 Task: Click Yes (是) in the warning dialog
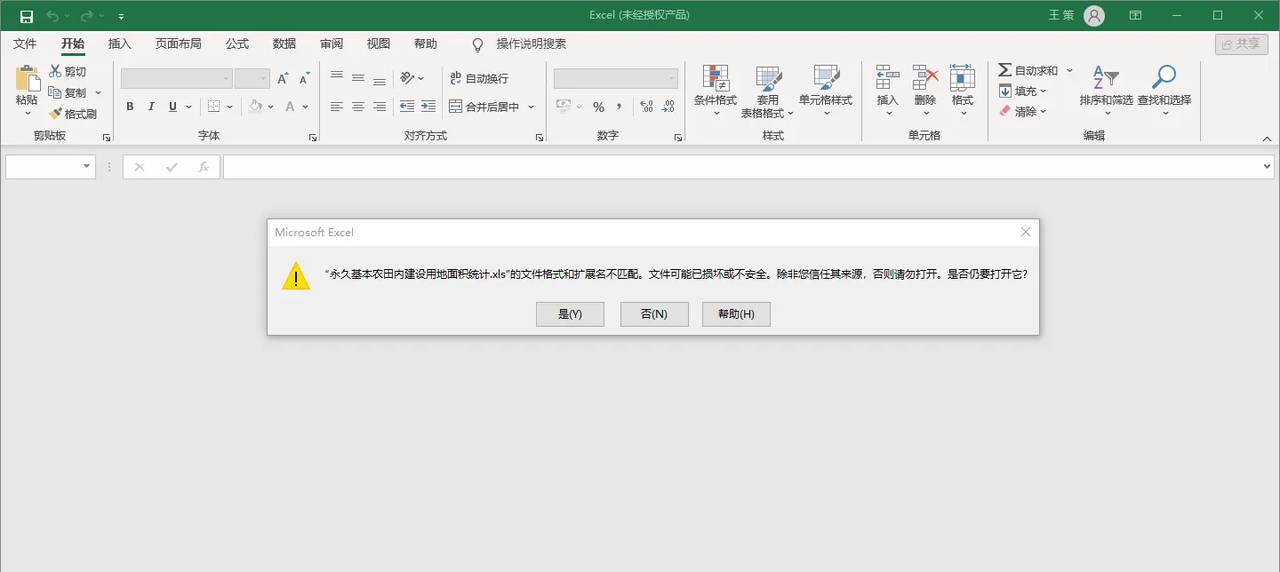click(570, 314)
